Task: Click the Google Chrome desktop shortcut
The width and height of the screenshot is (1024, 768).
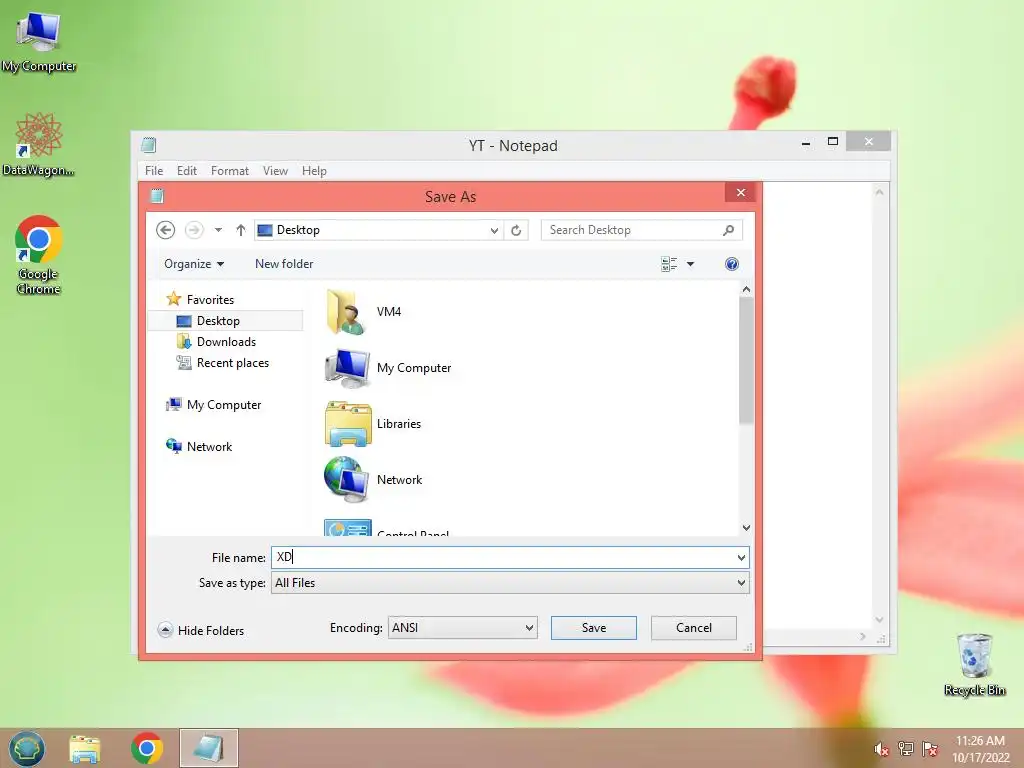Action: click(39, 255)
